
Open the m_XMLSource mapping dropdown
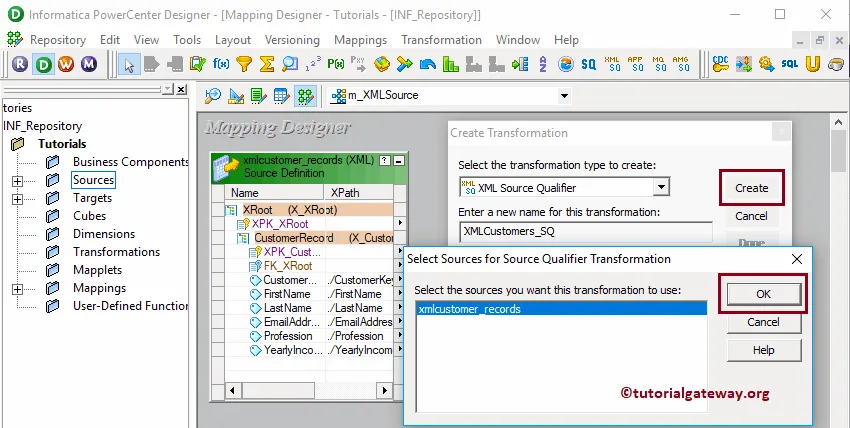(x=564, y=96)
